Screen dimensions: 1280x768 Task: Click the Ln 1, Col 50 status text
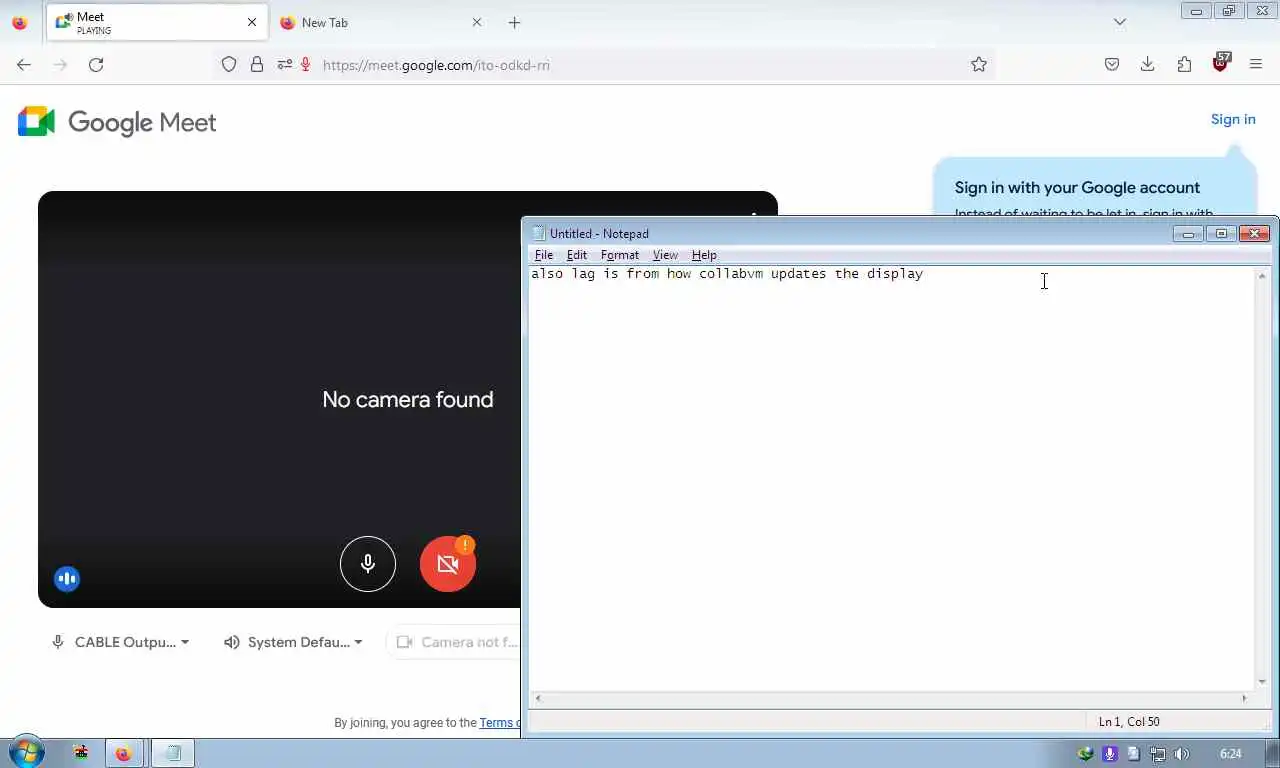[x=1129, y=722]
